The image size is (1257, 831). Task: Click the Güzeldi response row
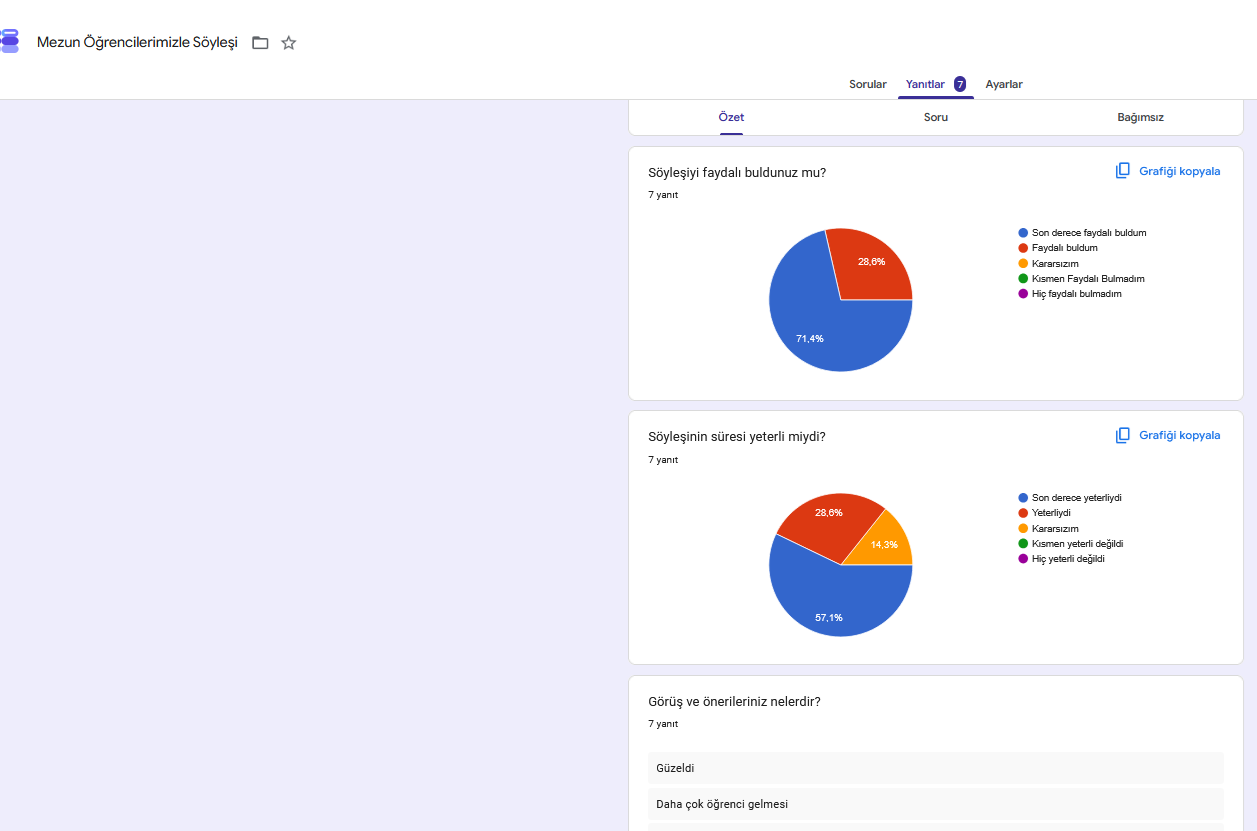pos(936,768)
